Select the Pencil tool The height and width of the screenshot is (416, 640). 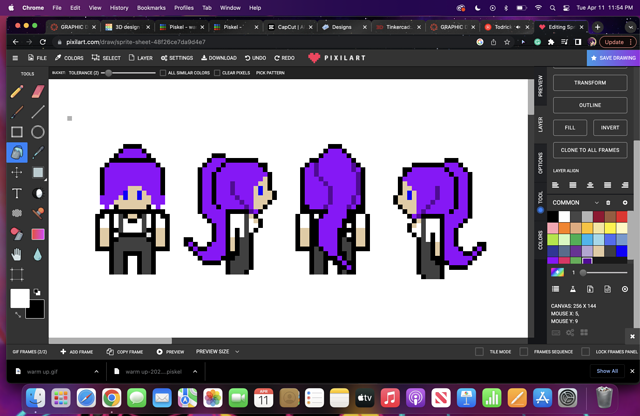[17, 91]
